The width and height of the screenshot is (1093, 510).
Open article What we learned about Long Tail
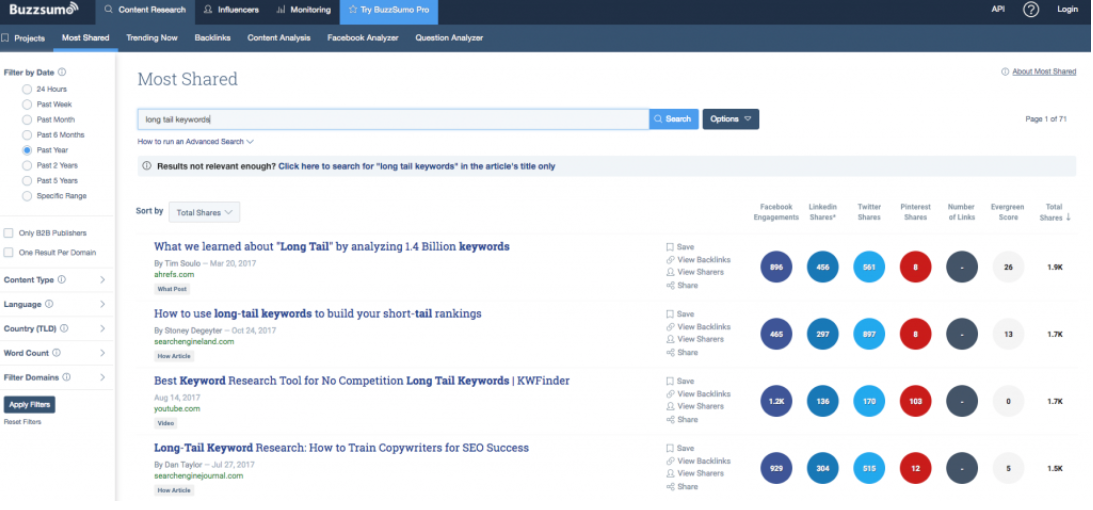point(332,247)
